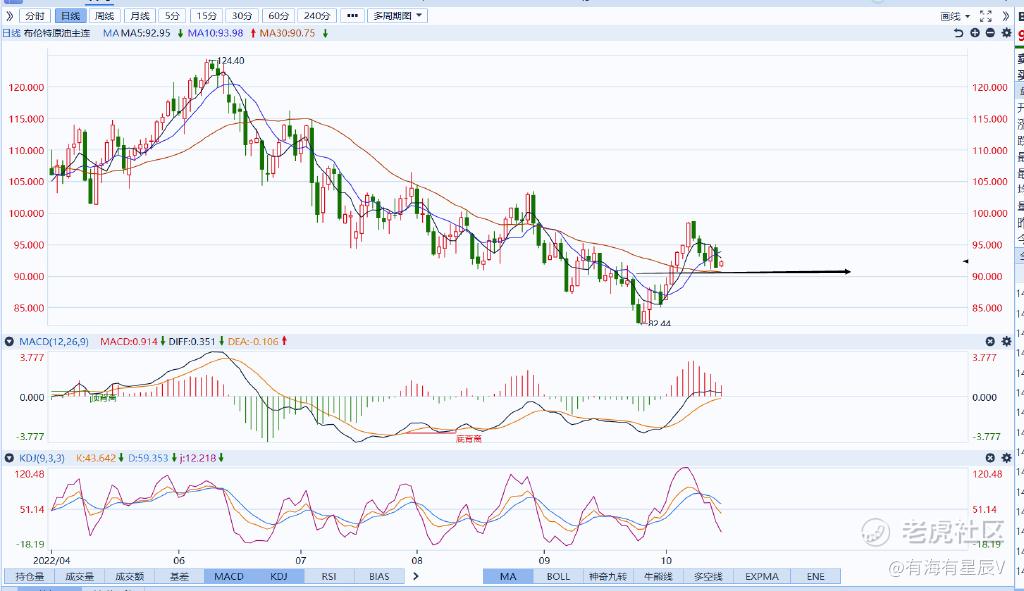Toggle the 日线 daily chart period
1024x591 pixels.
click(70, 16)
